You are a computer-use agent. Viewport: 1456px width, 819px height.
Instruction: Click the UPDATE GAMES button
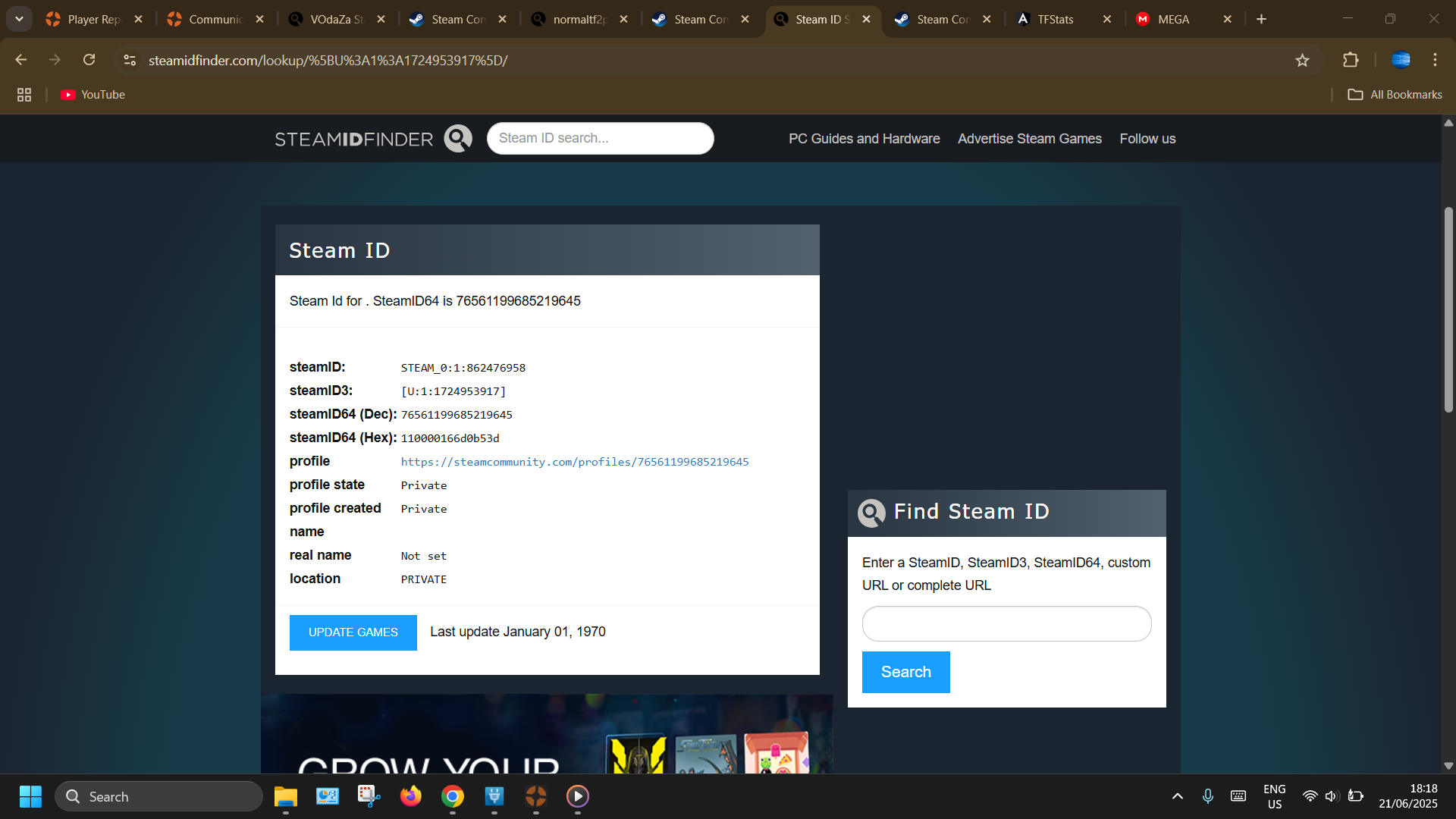click(x=353, y=632)
